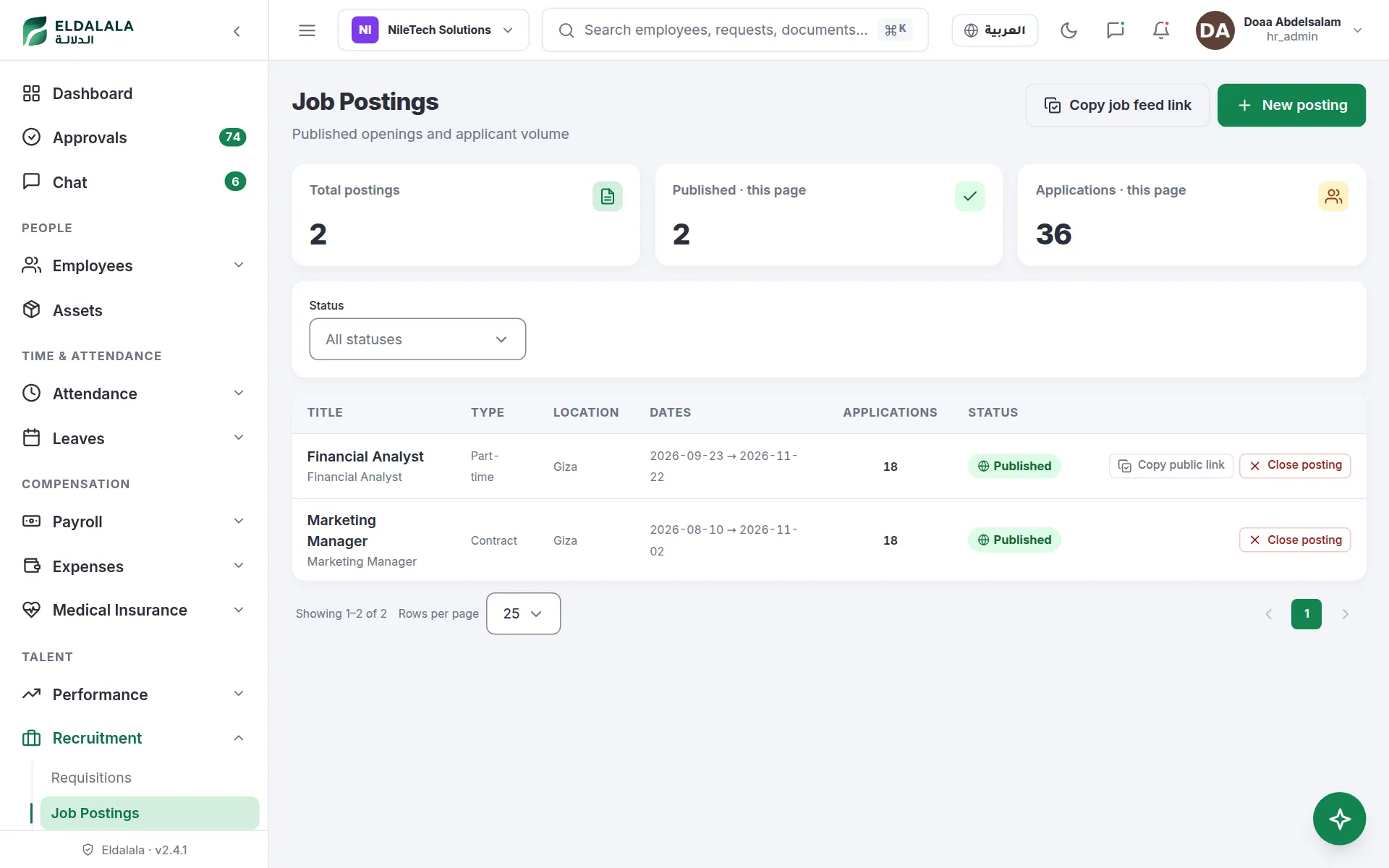Click the Eldalala logo
1389x868 pixels.
[78, 30]
